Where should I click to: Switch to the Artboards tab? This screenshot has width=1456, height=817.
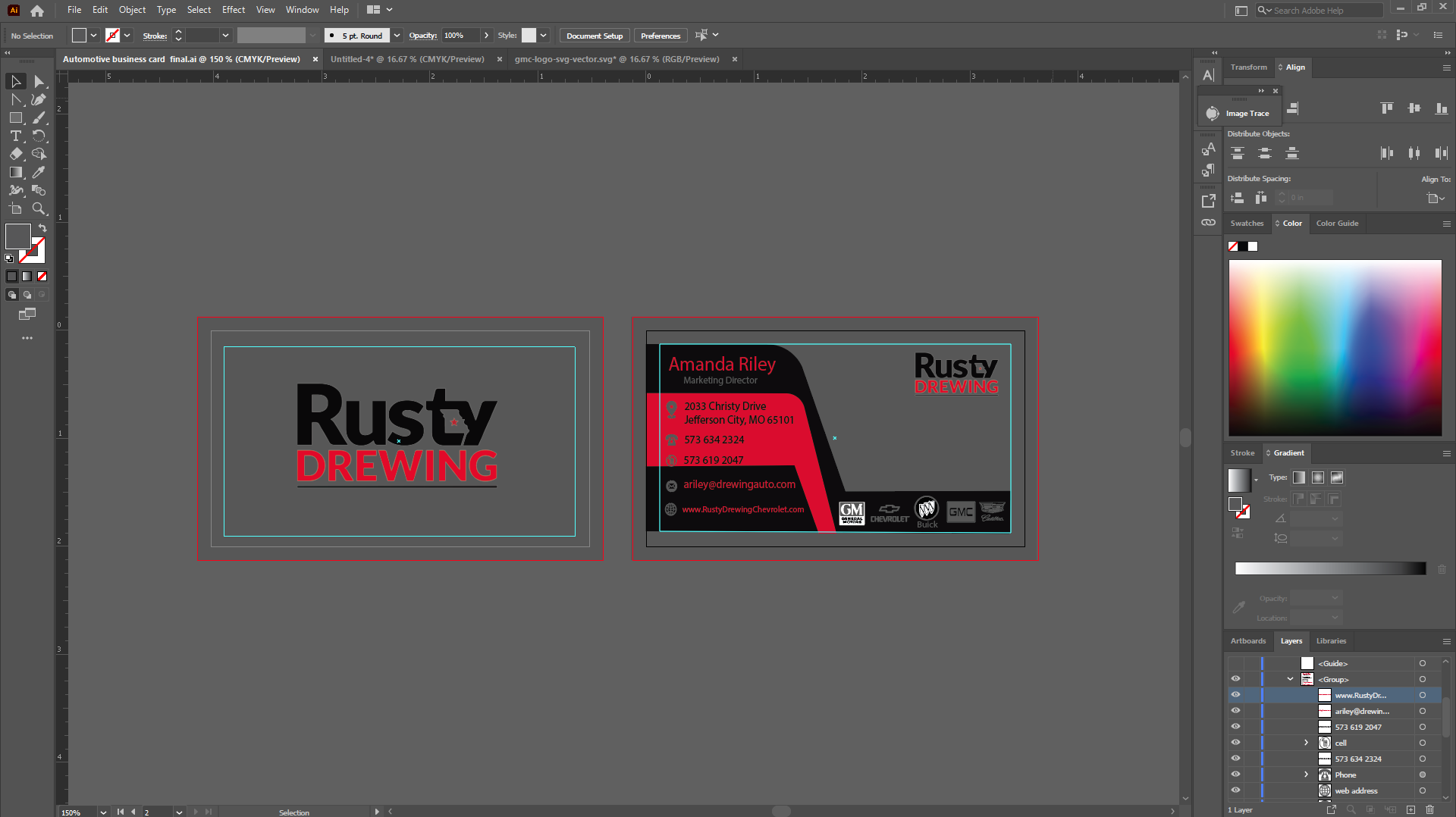tap(1247, 641)
